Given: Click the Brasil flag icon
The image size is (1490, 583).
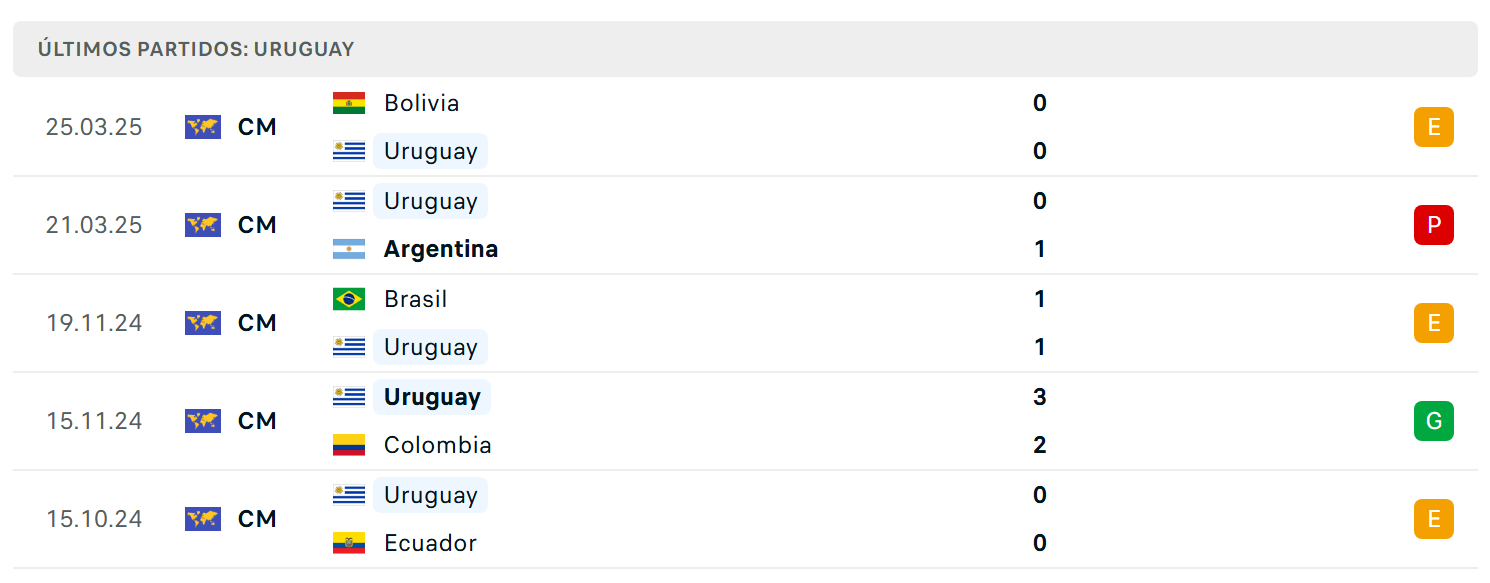Looking at the screenshot, I should pos(349,299).
